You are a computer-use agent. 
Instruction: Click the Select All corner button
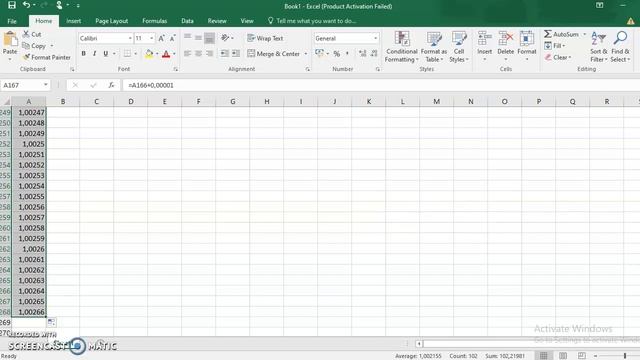click(6, 101)
